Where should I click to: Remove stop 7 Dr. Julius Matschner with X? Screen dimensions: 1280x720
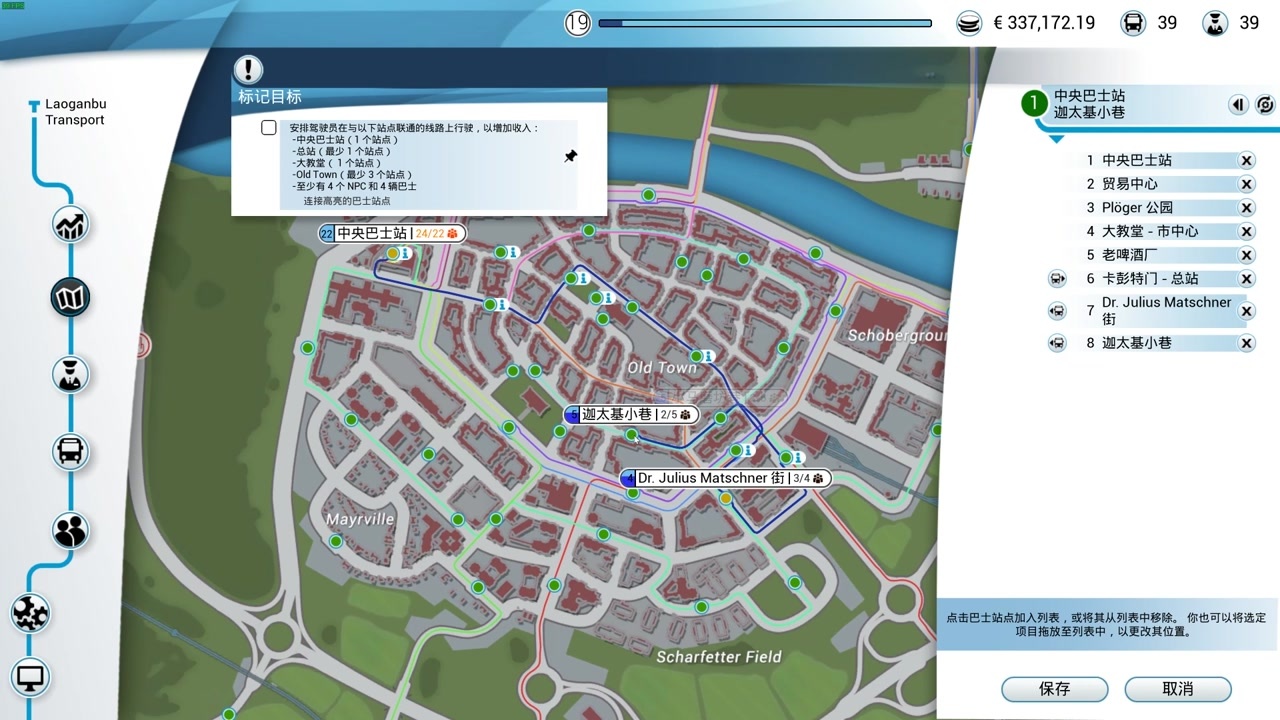click(x=1247, y=311)
